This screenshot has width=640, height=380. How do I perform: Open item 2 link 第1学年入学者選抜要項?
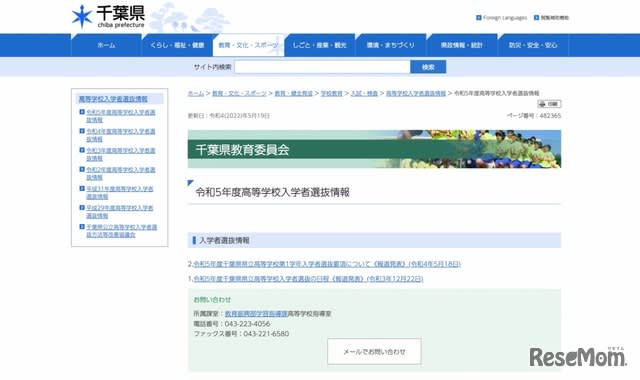tap(327, 264)
